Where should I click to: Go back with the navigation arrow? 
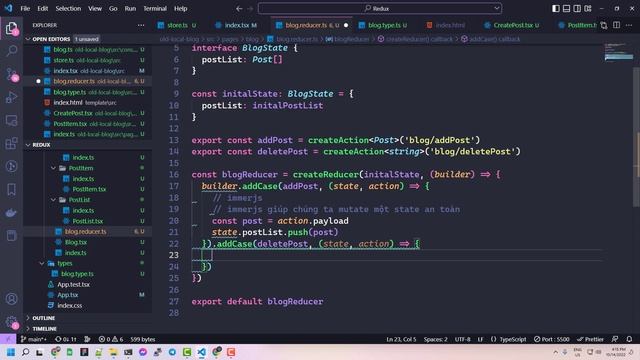(x=239, y=8)
